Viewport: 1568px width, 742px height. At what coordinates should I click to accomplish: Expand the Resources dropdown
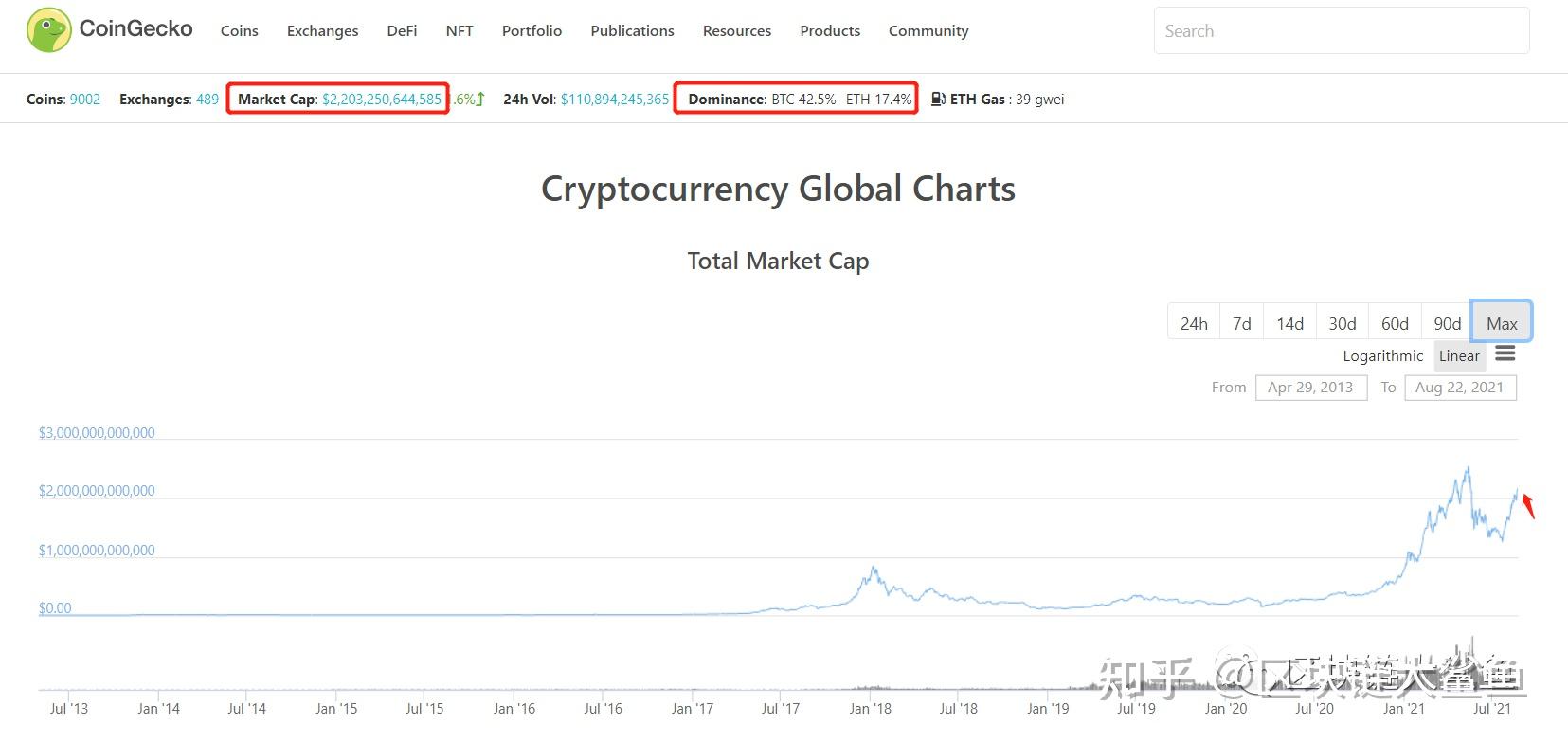pyautogui.click(x=736, y=30)
